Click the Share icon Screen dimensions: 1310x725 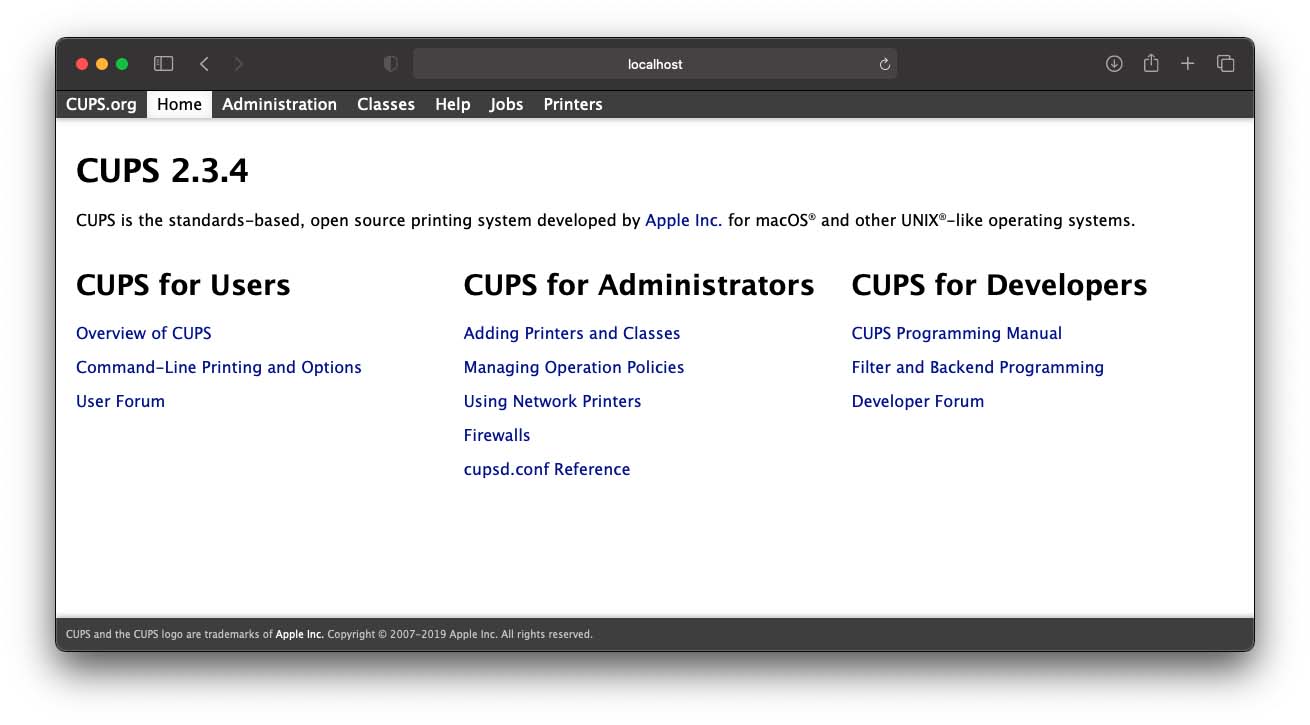coord(1151,63)
